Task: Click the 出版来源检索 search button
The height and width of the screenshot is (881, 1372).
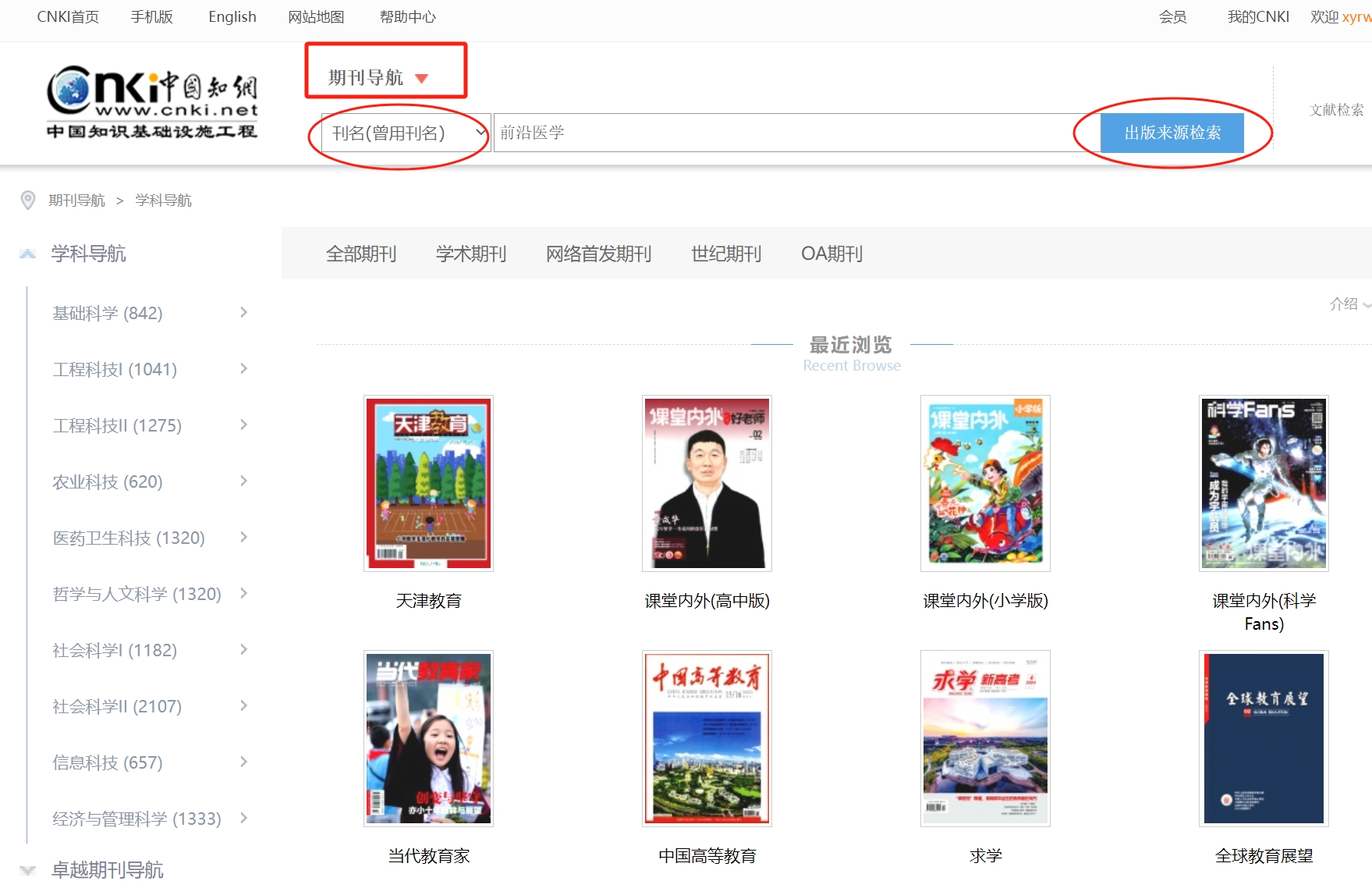Action: [x=1172, y=133]
